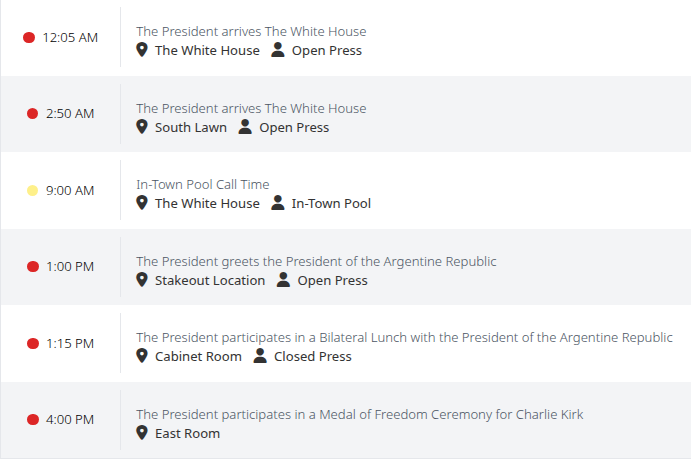691x459 pixels.
Task: Click the 'greets the President of Argentine Republic' title
Action: pos(316,261)
